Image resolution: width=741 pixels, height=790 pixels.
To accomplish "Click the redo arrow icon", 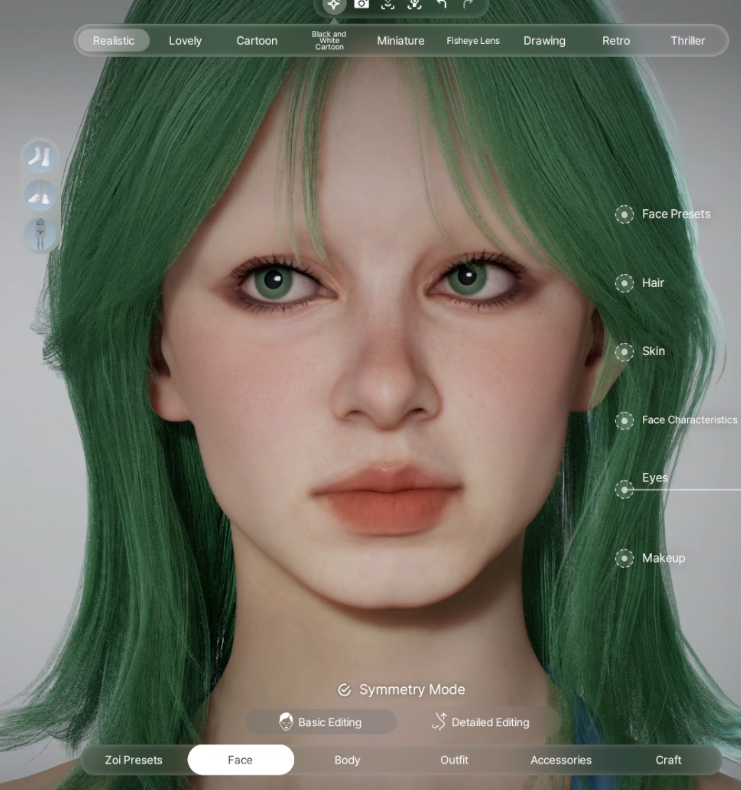I will coord(468,5).
